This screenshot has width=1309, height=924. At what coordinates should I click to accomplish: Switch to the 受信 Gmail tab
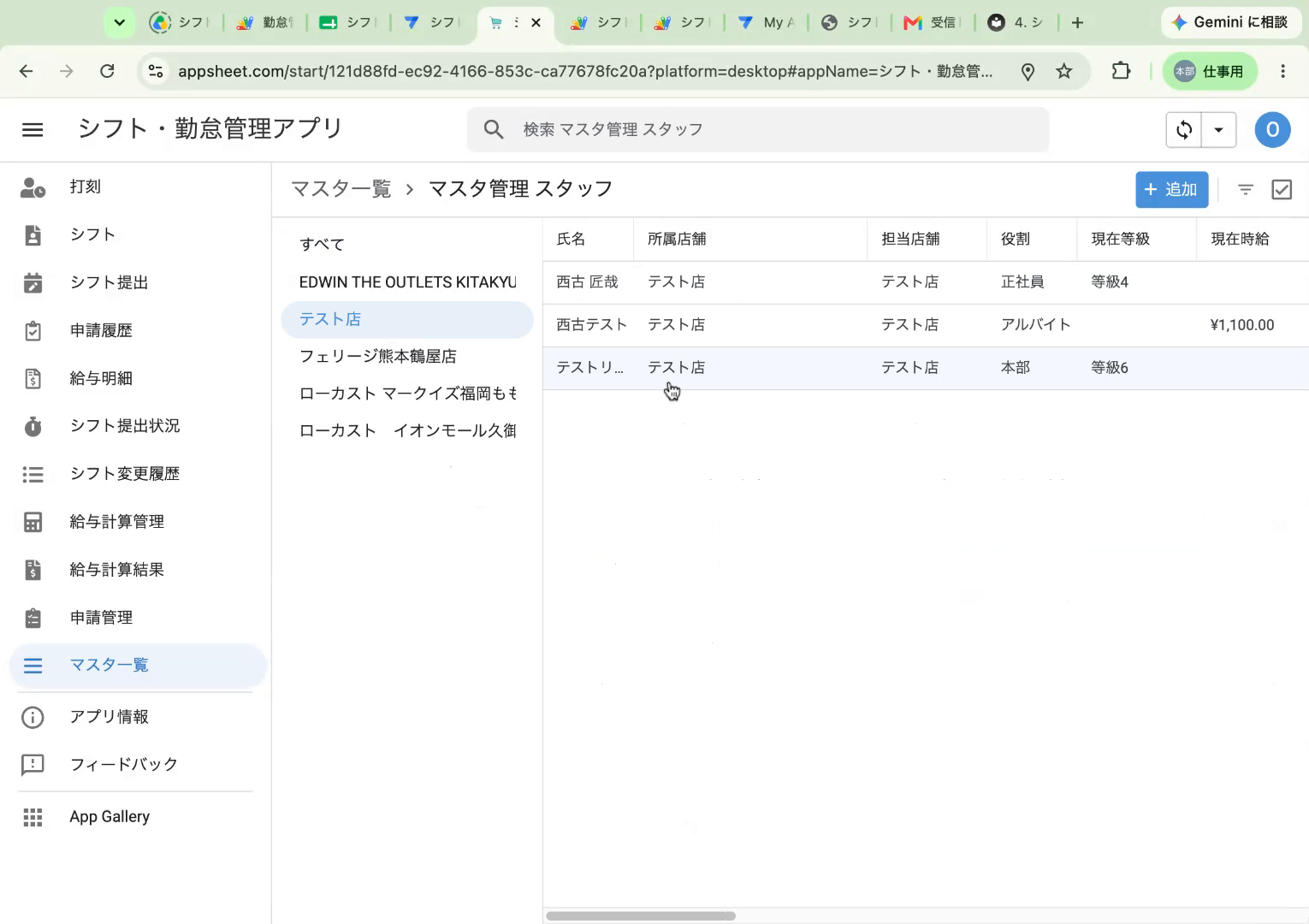931,23
